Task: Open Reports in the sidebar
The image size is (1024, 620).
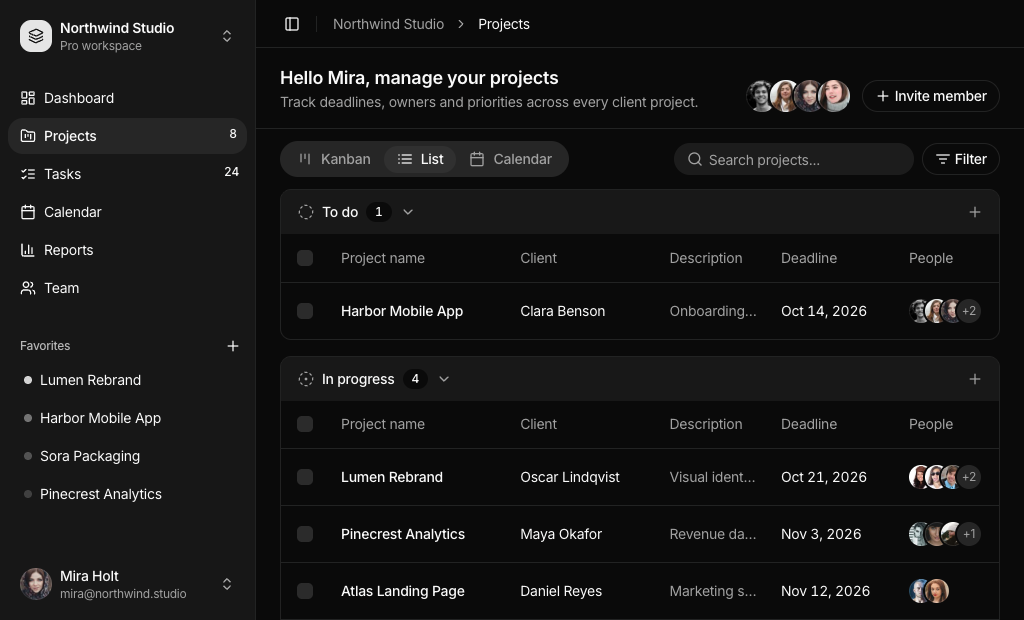Action: [x=127, y=250]
